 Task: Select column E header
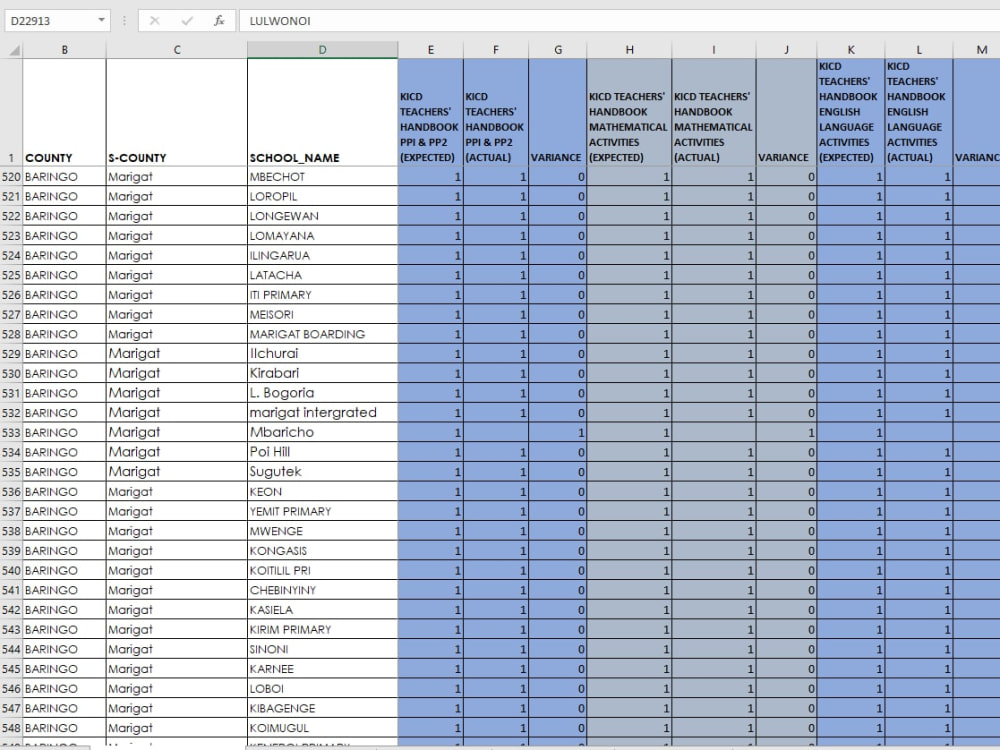pyautogui.click(x=430, y=50)
